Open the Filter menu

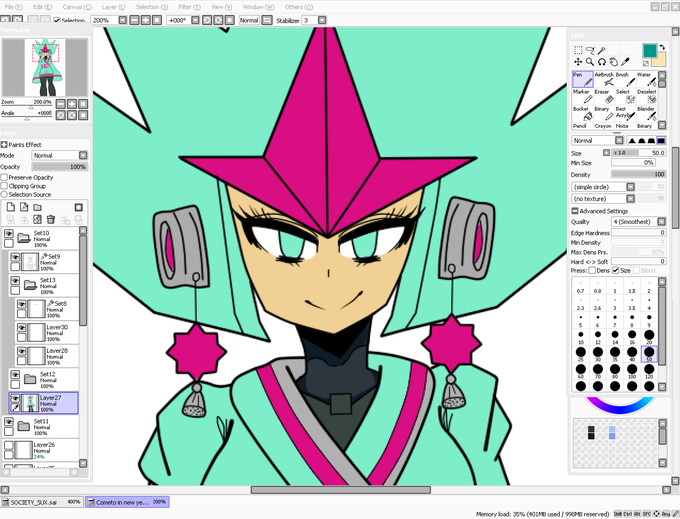click(x=190, y=7)
